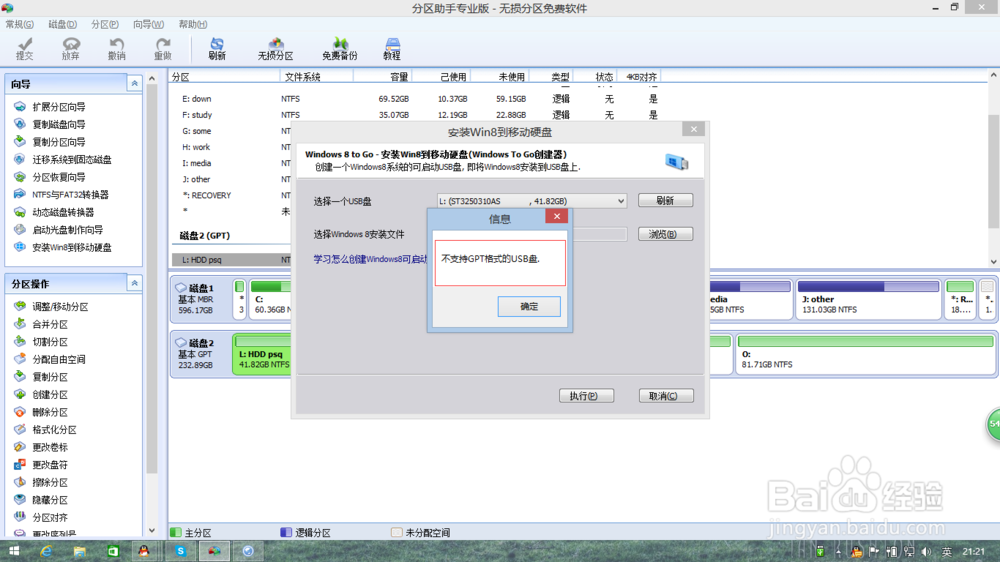
Task: Click the volume icon in system tray
Action: pyautogui.click(x=926, y=551)
